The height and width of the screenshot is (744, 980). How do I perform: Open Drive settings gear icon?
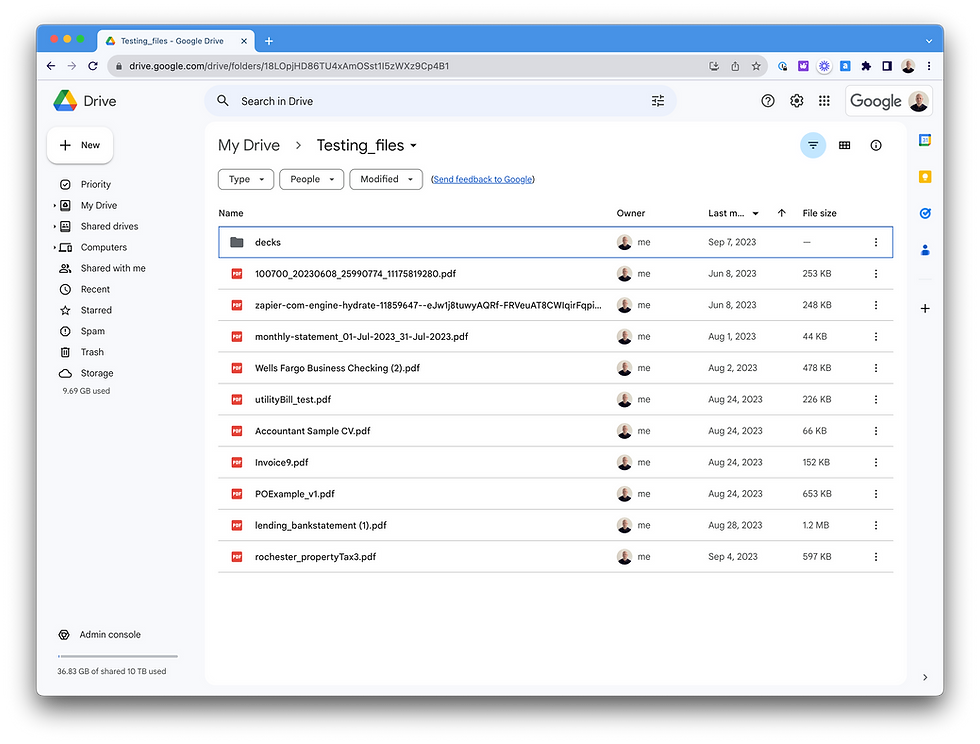tap(796, 101)
